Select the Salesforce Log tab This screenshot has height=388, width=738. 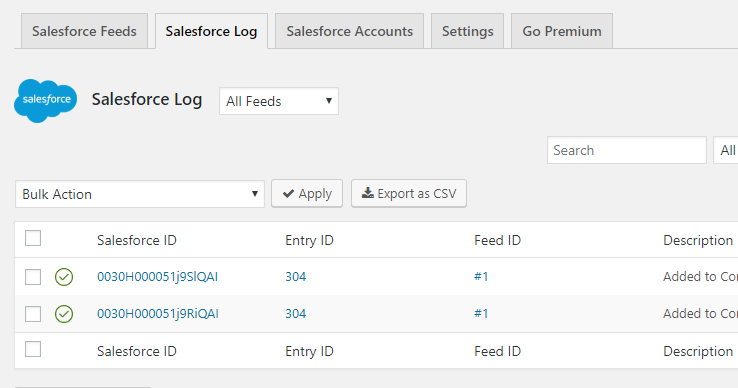point(211,31)
